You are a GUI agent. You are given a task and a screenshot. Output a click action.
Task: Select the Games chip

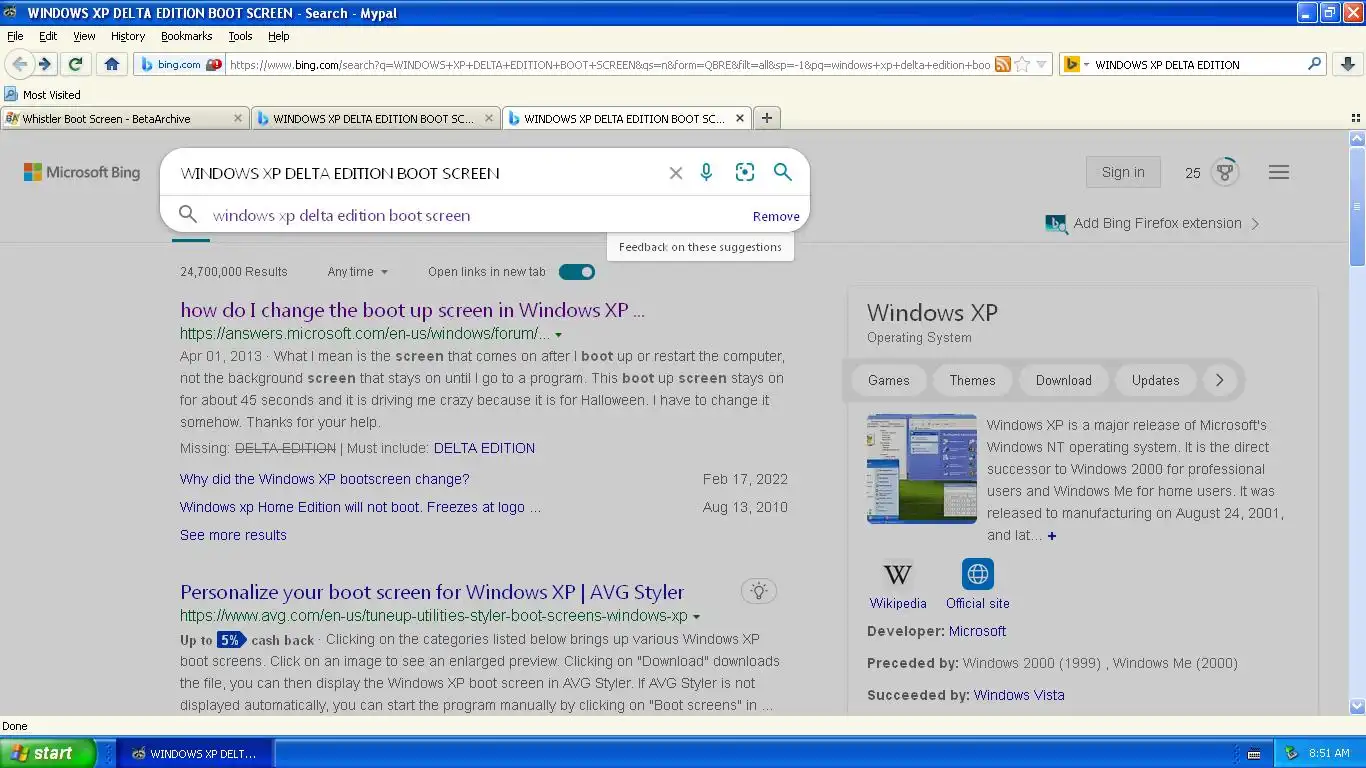coord(889,380)
